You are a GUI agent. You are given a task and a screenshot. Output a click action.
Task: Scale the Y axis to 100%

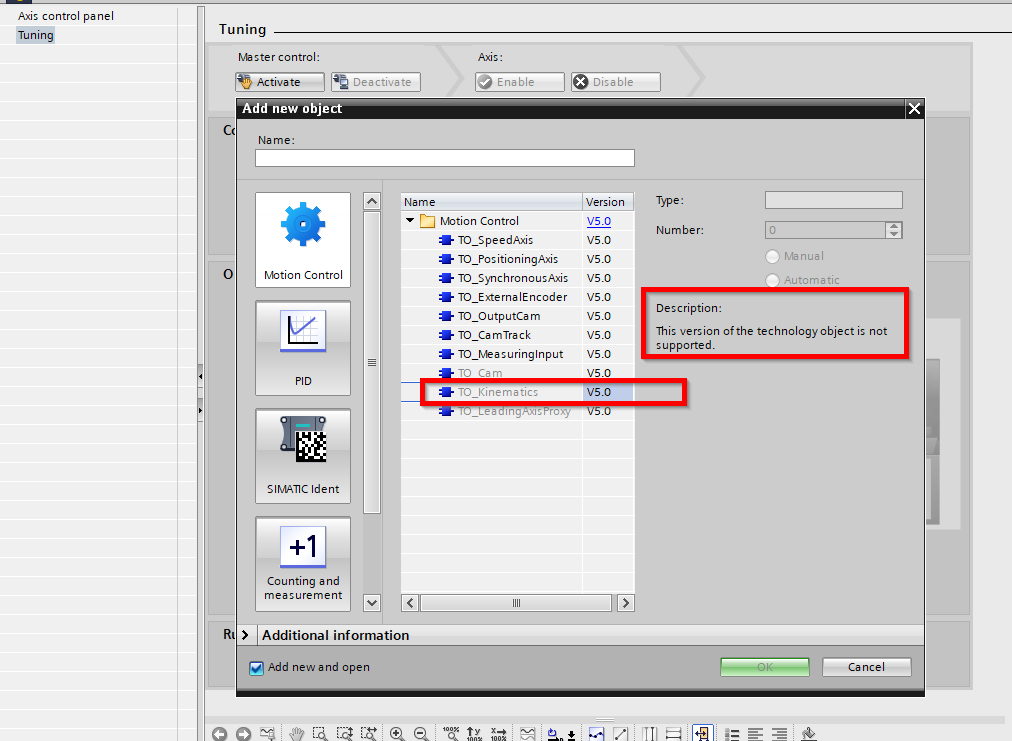(x=474, y=733)
